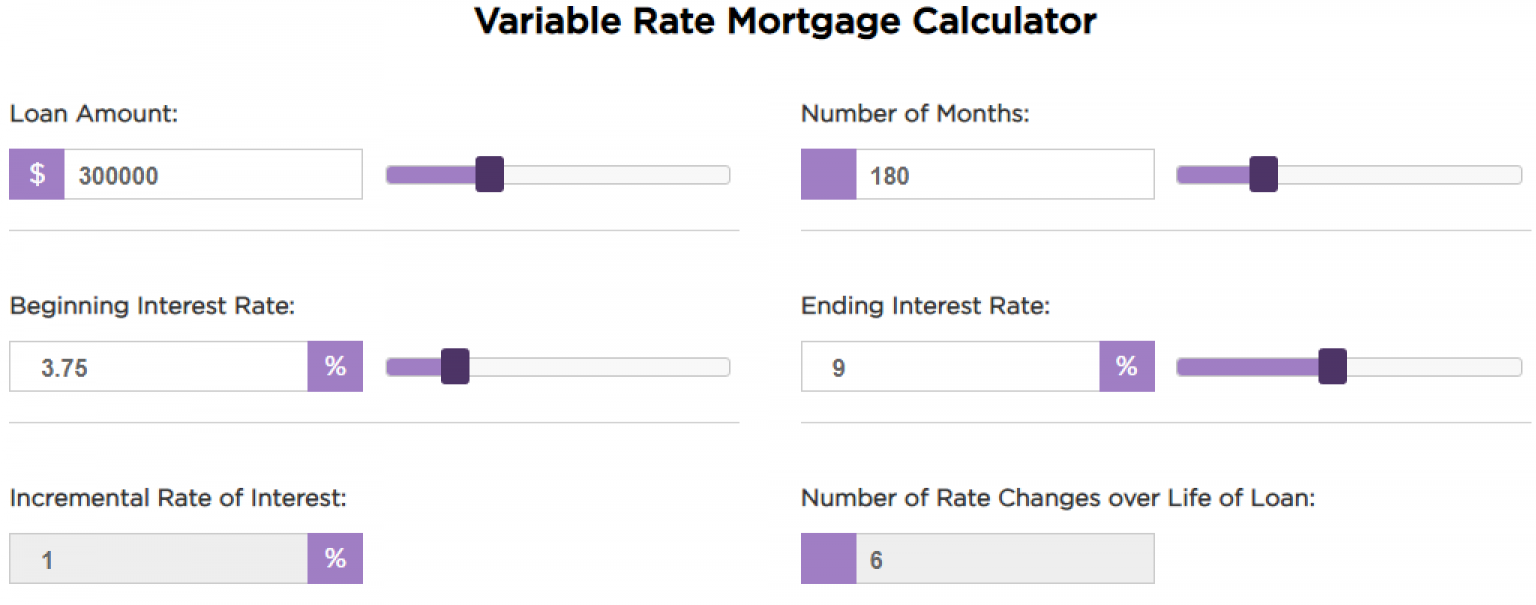Select the Ending Interest Rate input showing 9
1536x605 pixels.
coord(945,366)
